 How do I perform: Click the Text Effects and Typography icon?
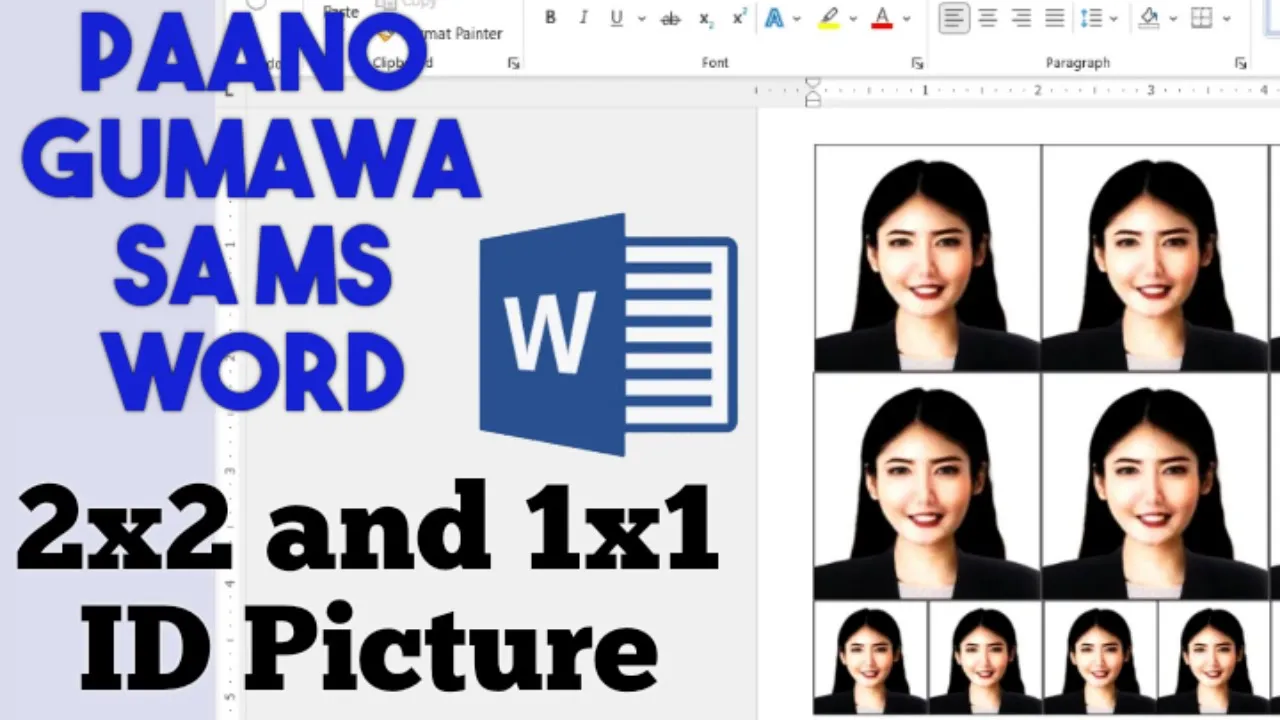click(x=774, y=18)
